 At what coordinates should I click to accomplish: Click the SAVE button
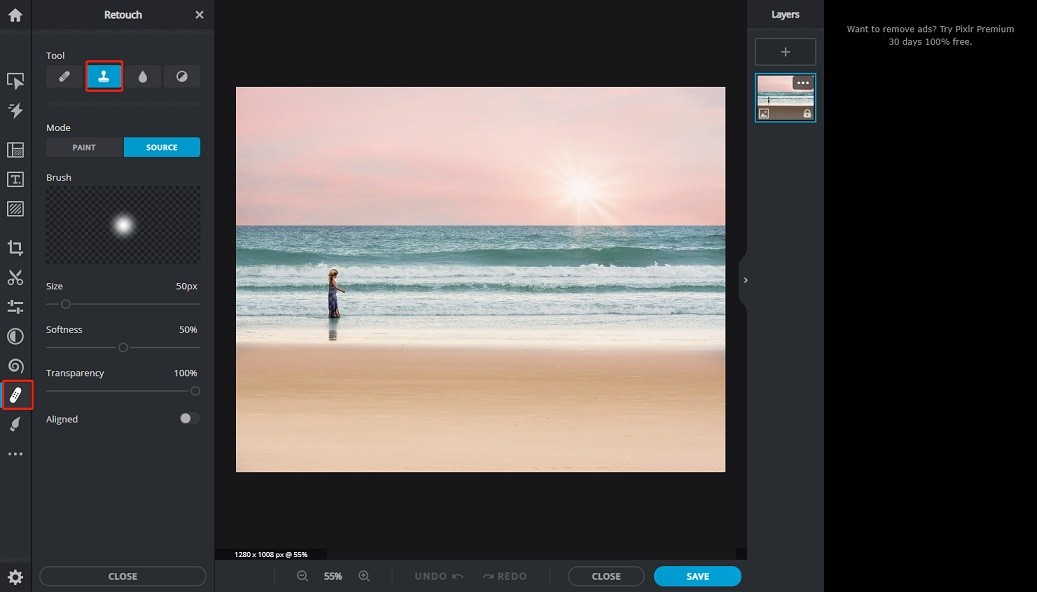[697, 576]
